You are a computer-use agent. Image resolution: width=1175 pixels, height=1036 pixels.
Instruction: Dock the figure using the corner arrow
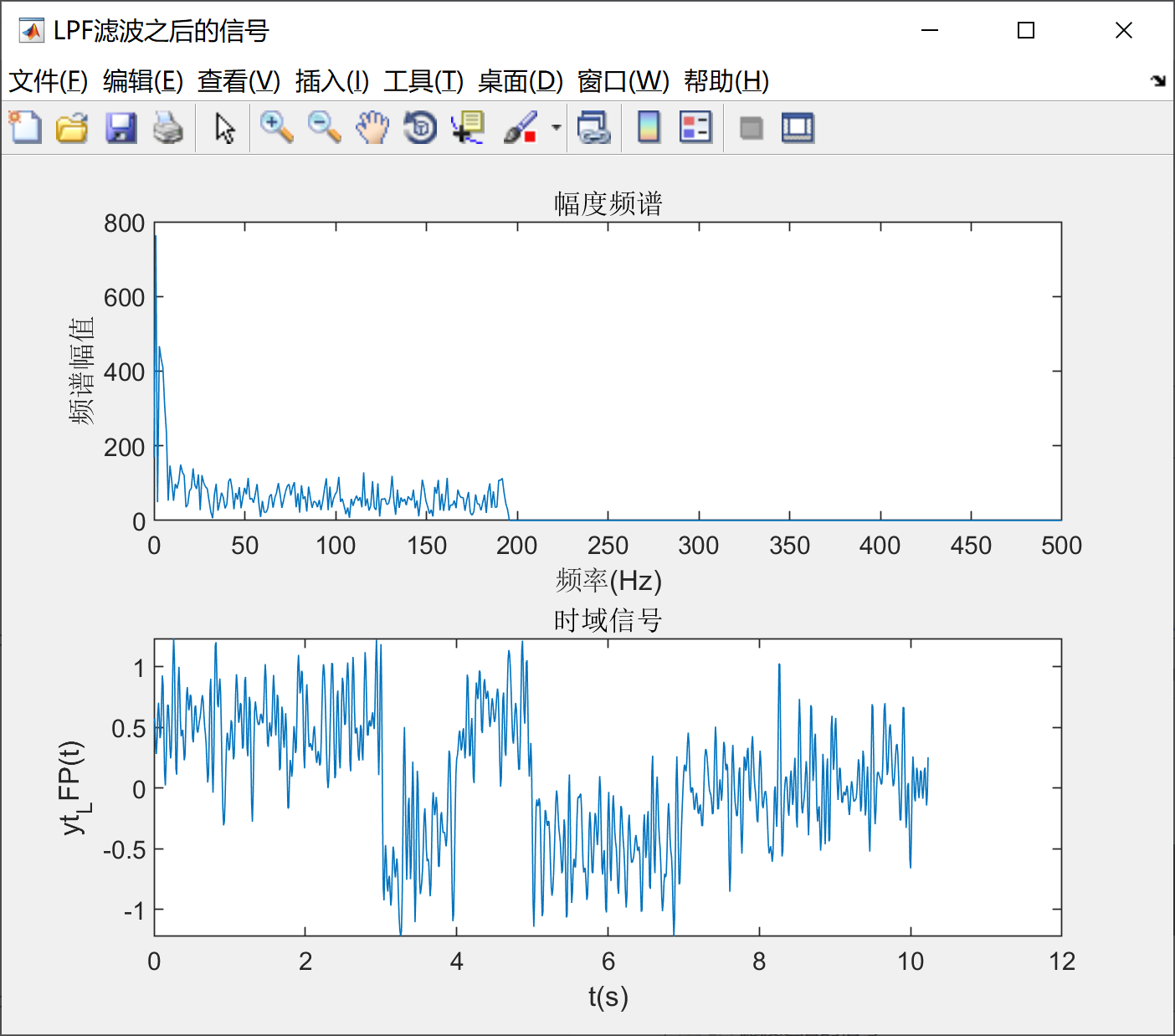click(1158, 81)
